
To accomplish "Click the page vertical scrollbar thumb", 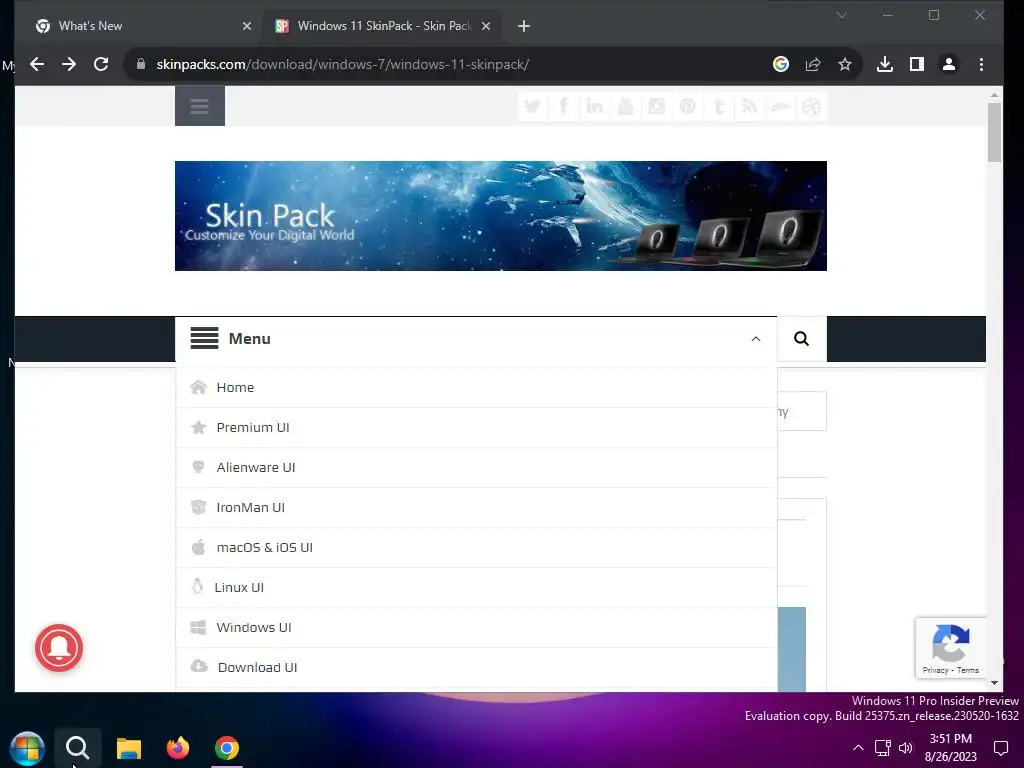I will (x=993, y=132).
